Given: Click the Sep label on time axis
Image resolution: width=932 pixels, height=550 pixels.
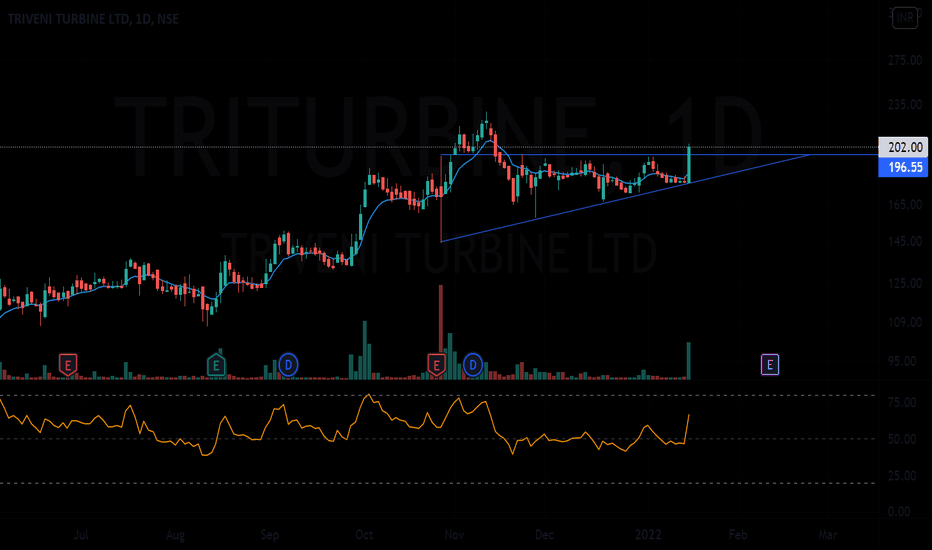Looking at the screenshot, I should (x=270, y=535).
